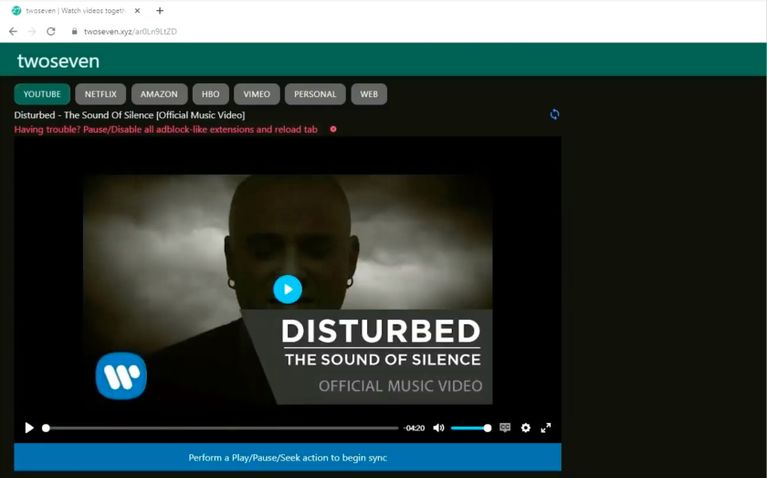767x478 pixels.
Task: Click the video thumbnail image
Action: pos(288,289)
